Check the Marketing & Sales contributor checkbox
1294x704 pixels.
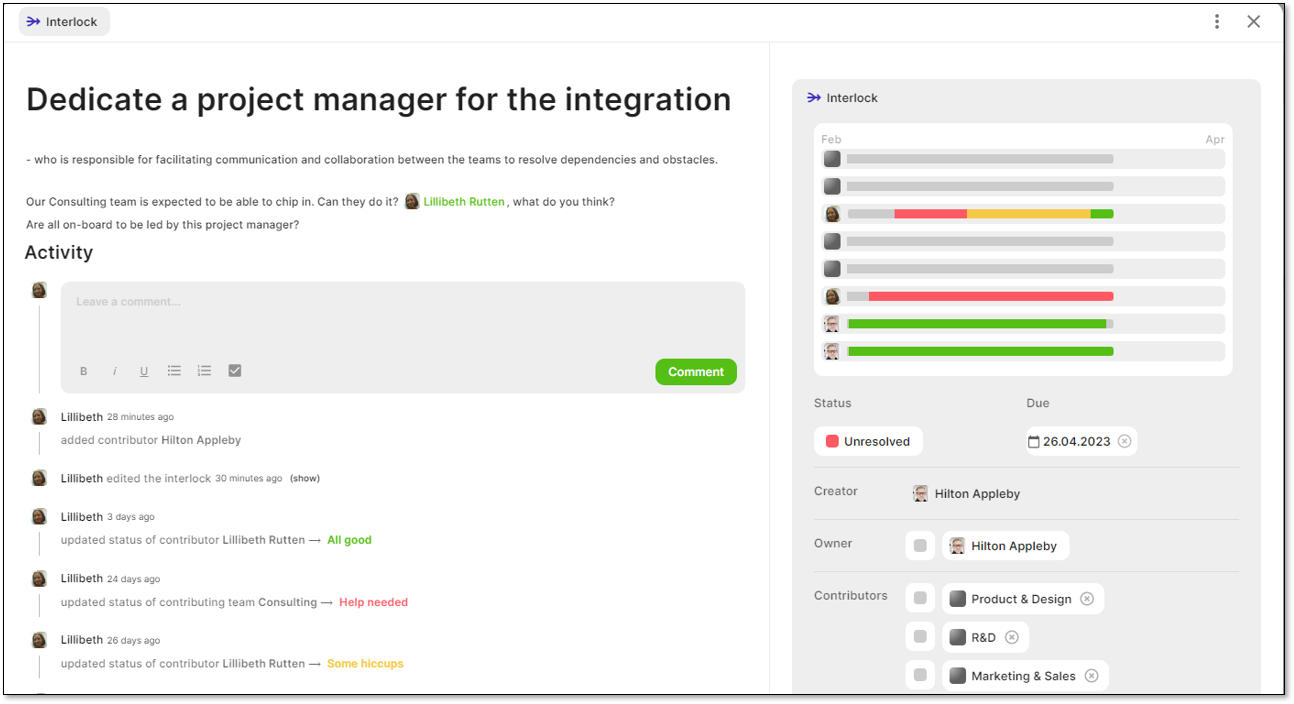click(920, 675)
